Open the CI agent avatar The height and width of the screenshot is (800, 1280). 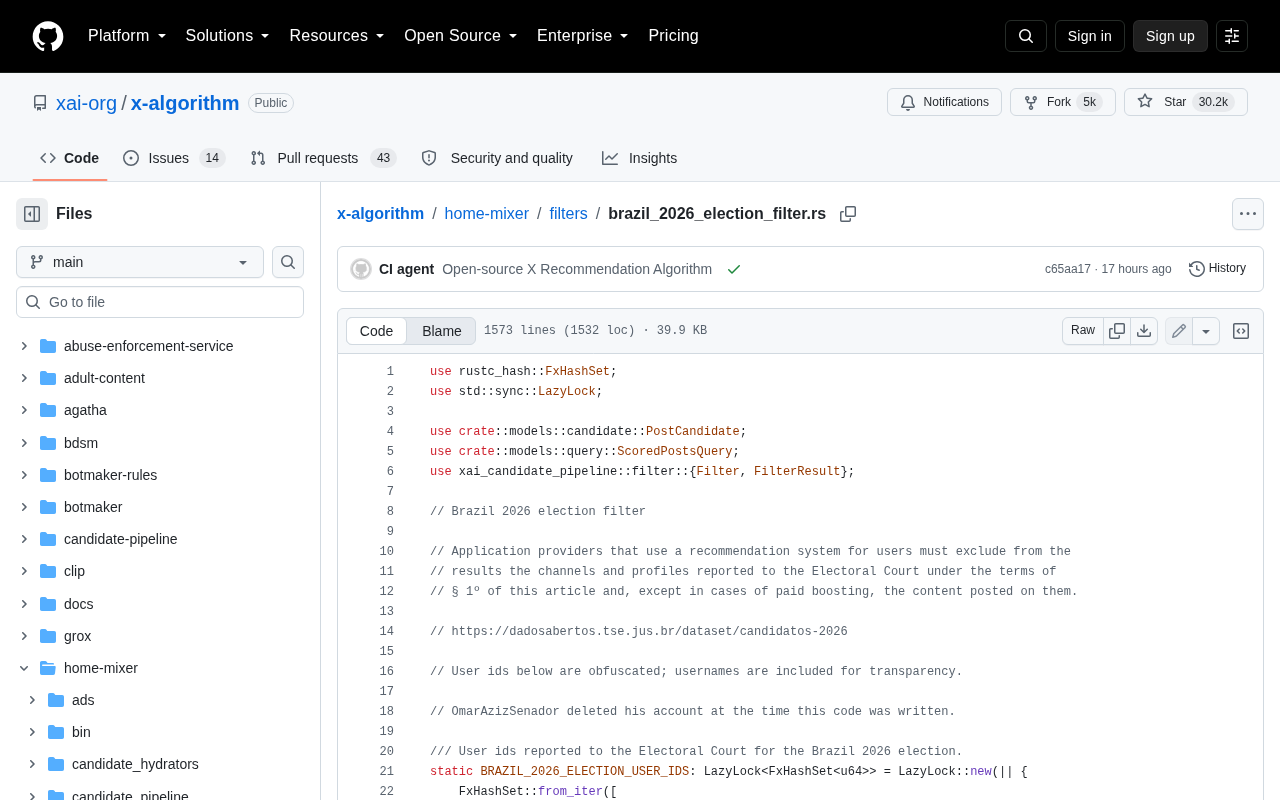point(361,269)
